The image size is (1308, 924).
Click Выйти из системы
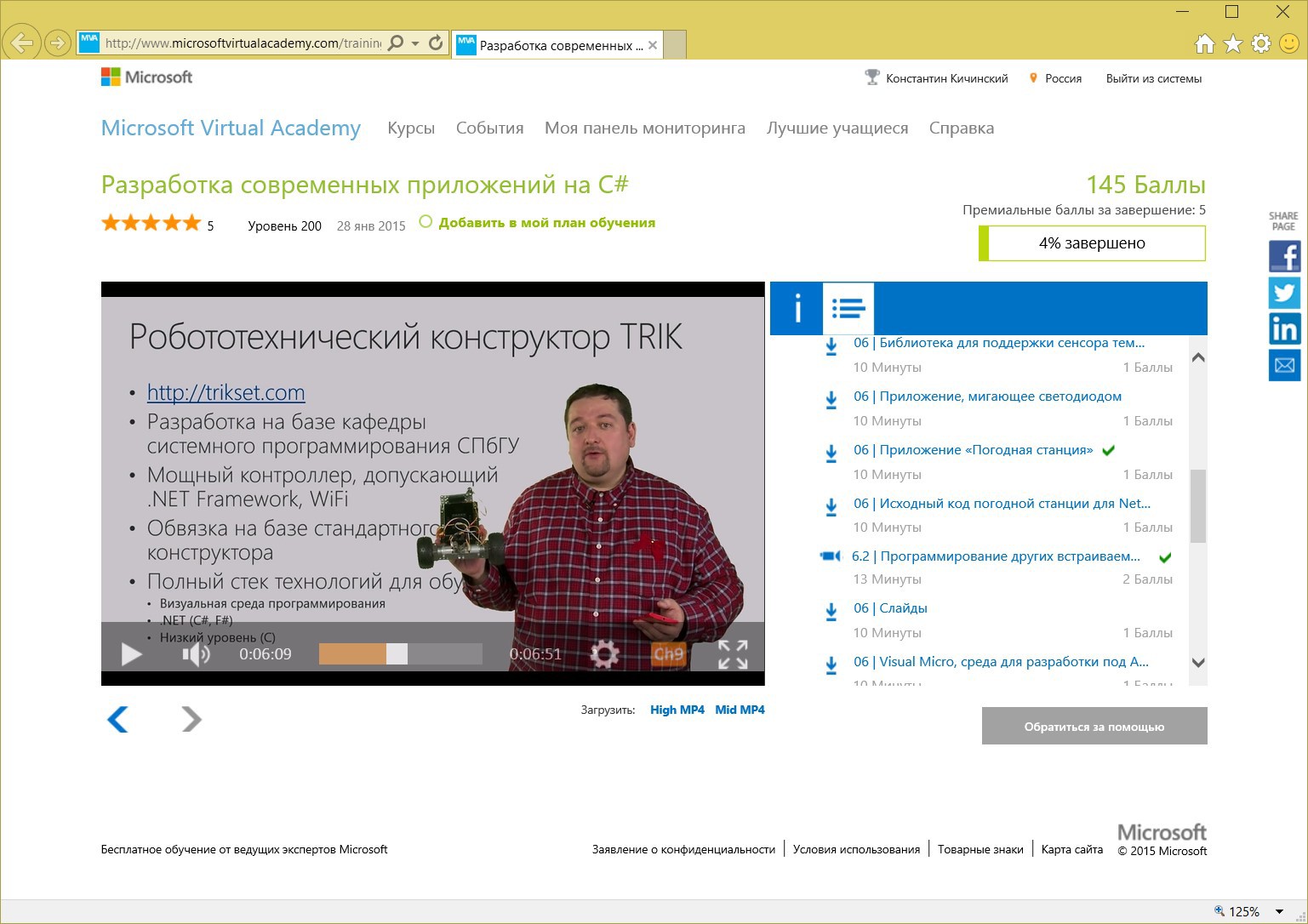[1154, 78]
